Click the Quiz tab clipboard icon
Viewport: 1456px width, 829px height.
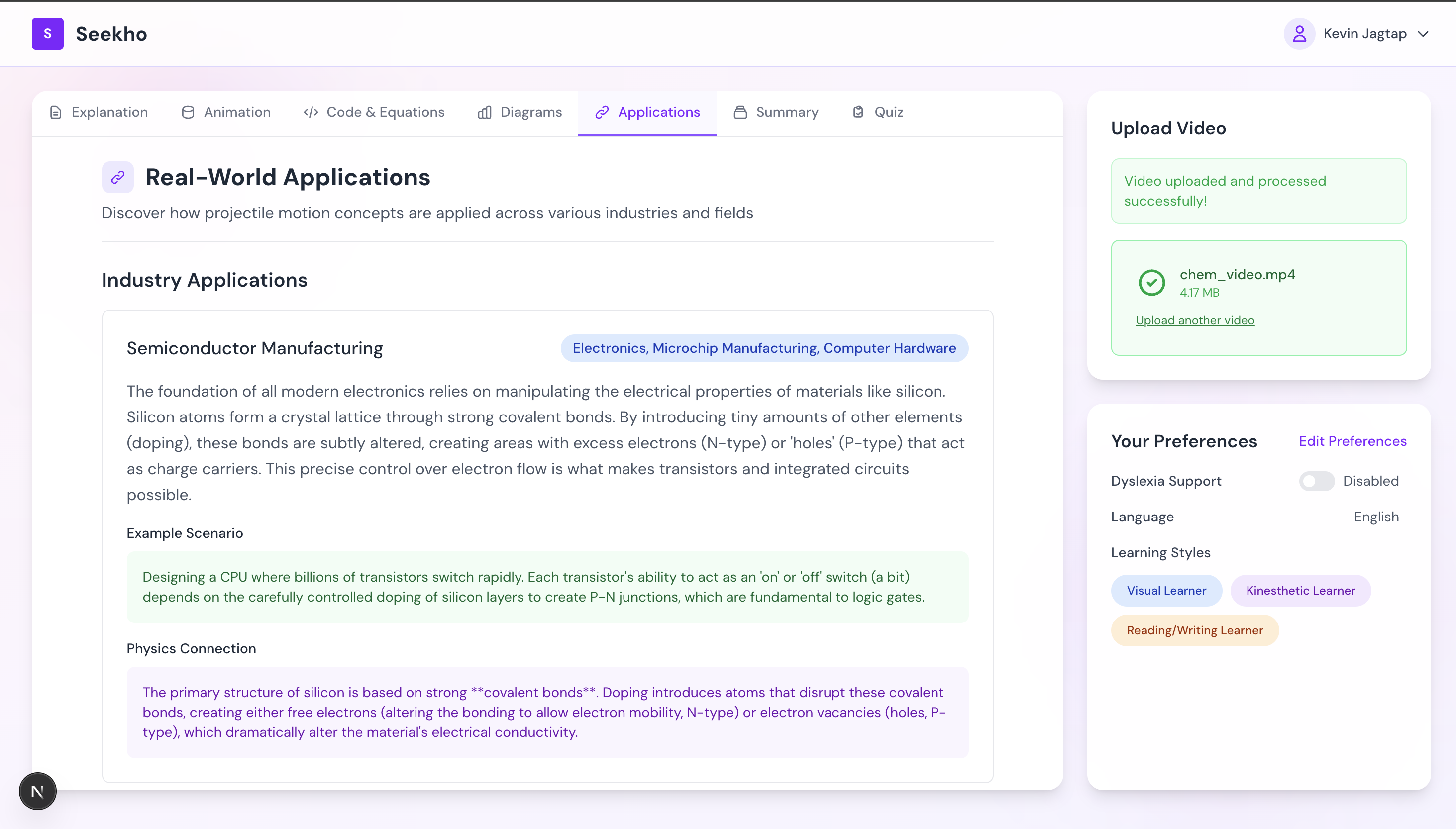coord(858,113)
